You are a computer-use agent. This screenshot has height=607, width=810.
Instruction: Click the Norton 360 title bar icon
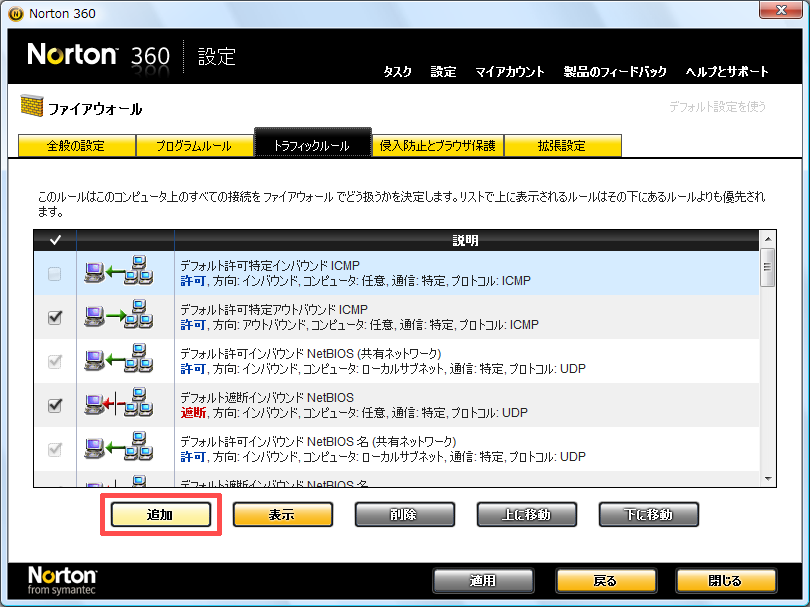(x=14, y=13)
